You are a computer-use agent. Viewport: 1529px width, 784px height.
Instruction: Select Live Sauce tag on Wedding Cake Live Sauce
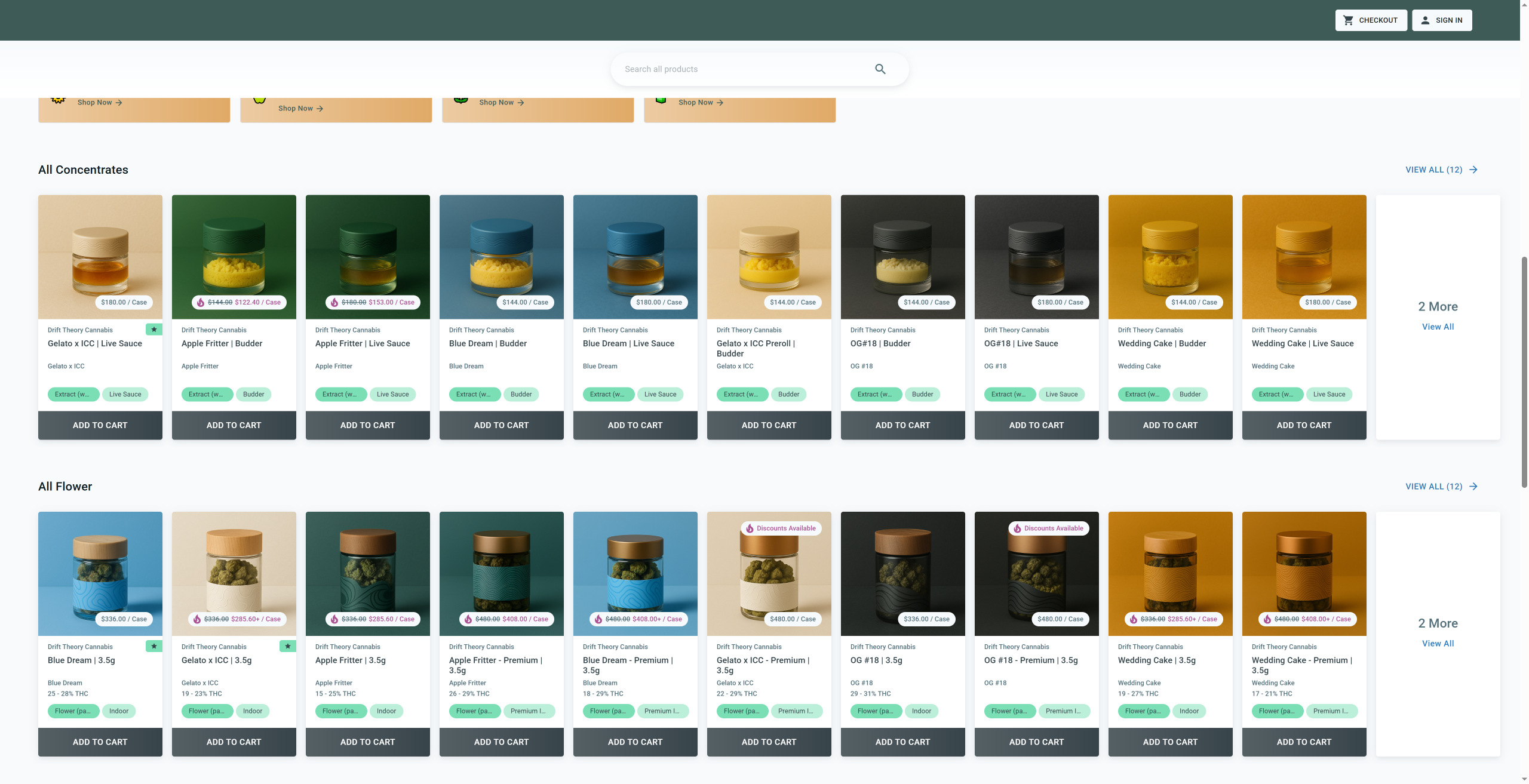click(1329, 395)
